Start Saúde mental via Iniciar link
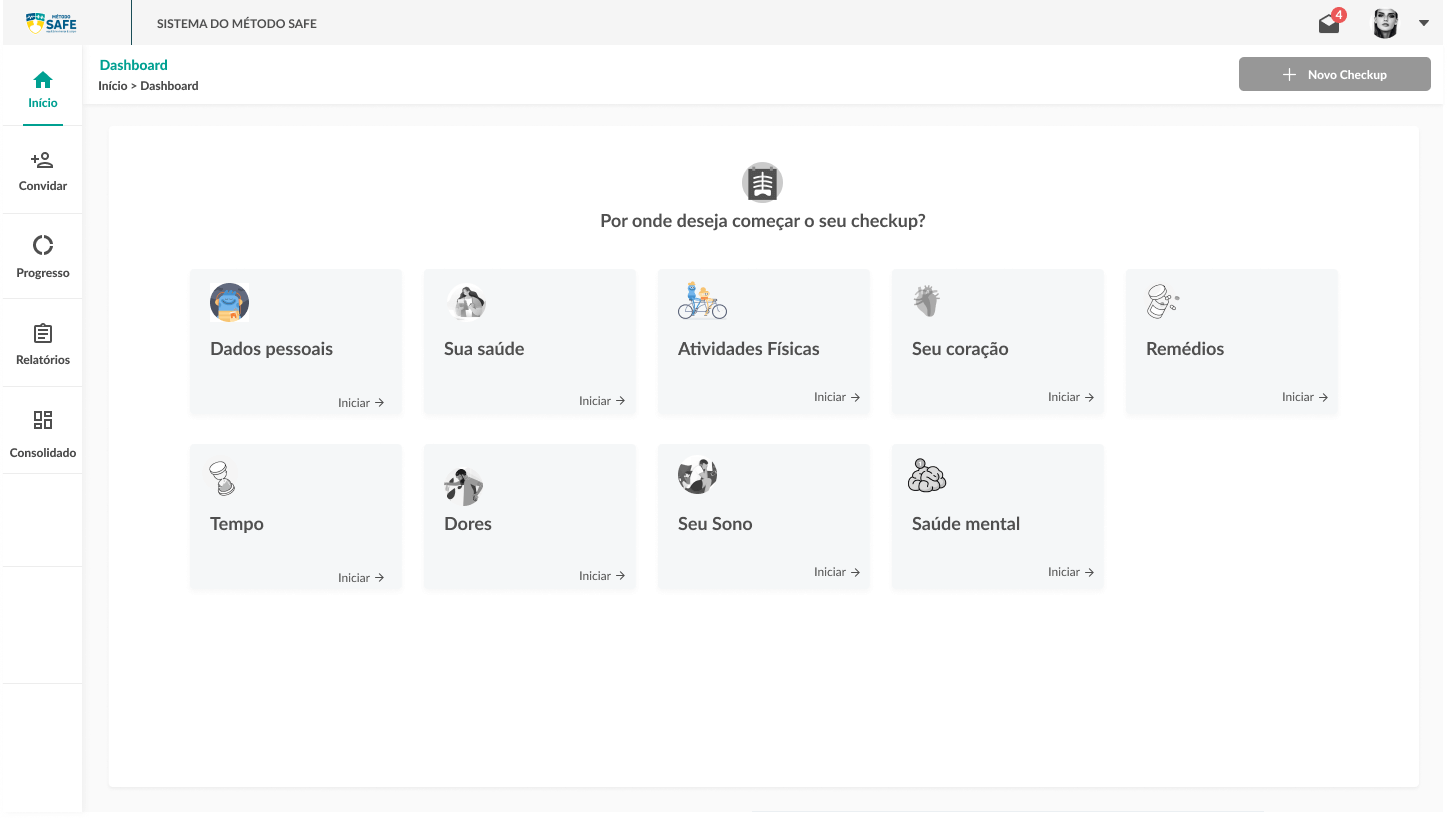The height and width of the screenshot is (818, 1447). pyautogui.click(x=1071, y=572)
